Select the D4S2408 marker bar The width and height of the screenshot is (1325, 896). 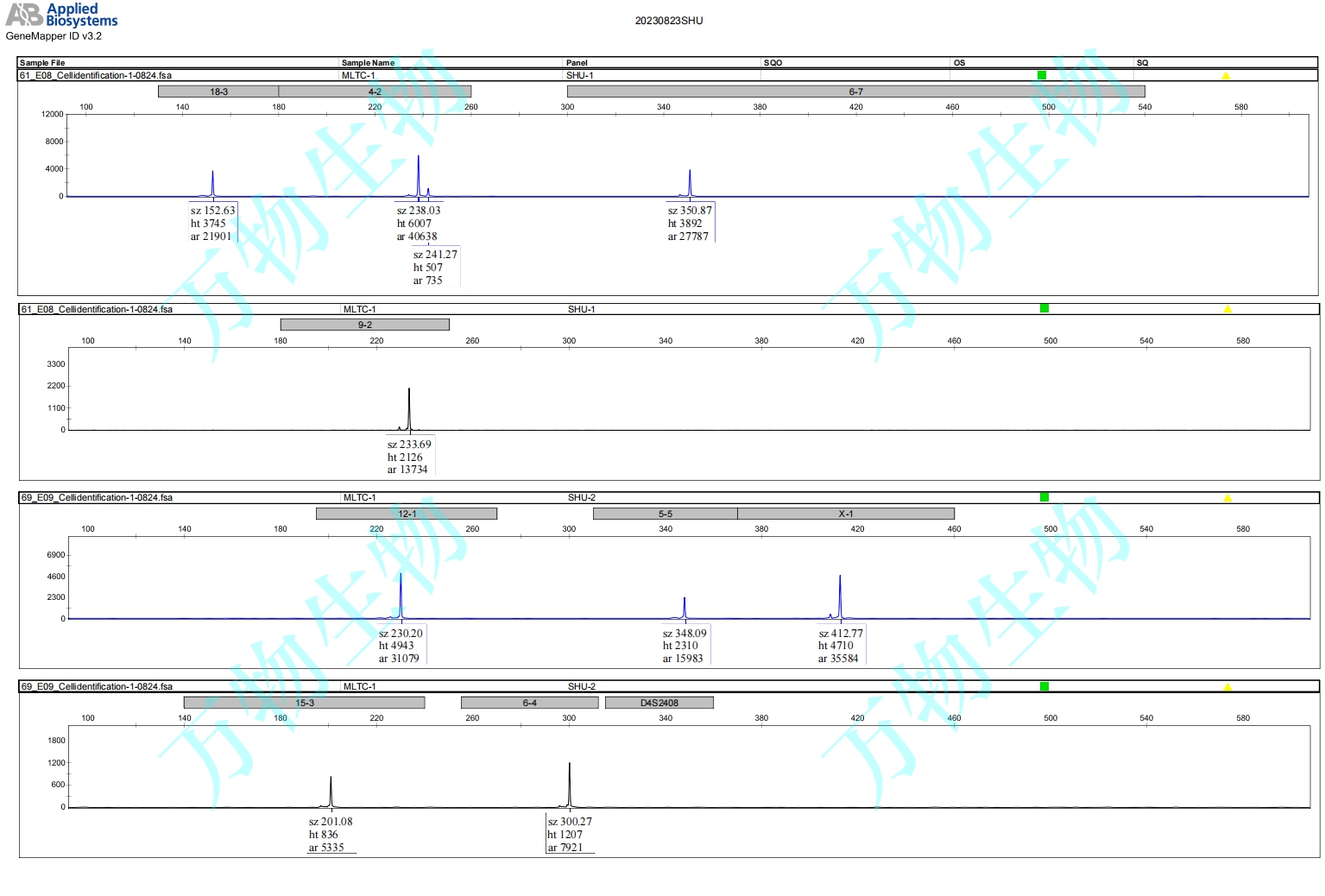point(659,703)
